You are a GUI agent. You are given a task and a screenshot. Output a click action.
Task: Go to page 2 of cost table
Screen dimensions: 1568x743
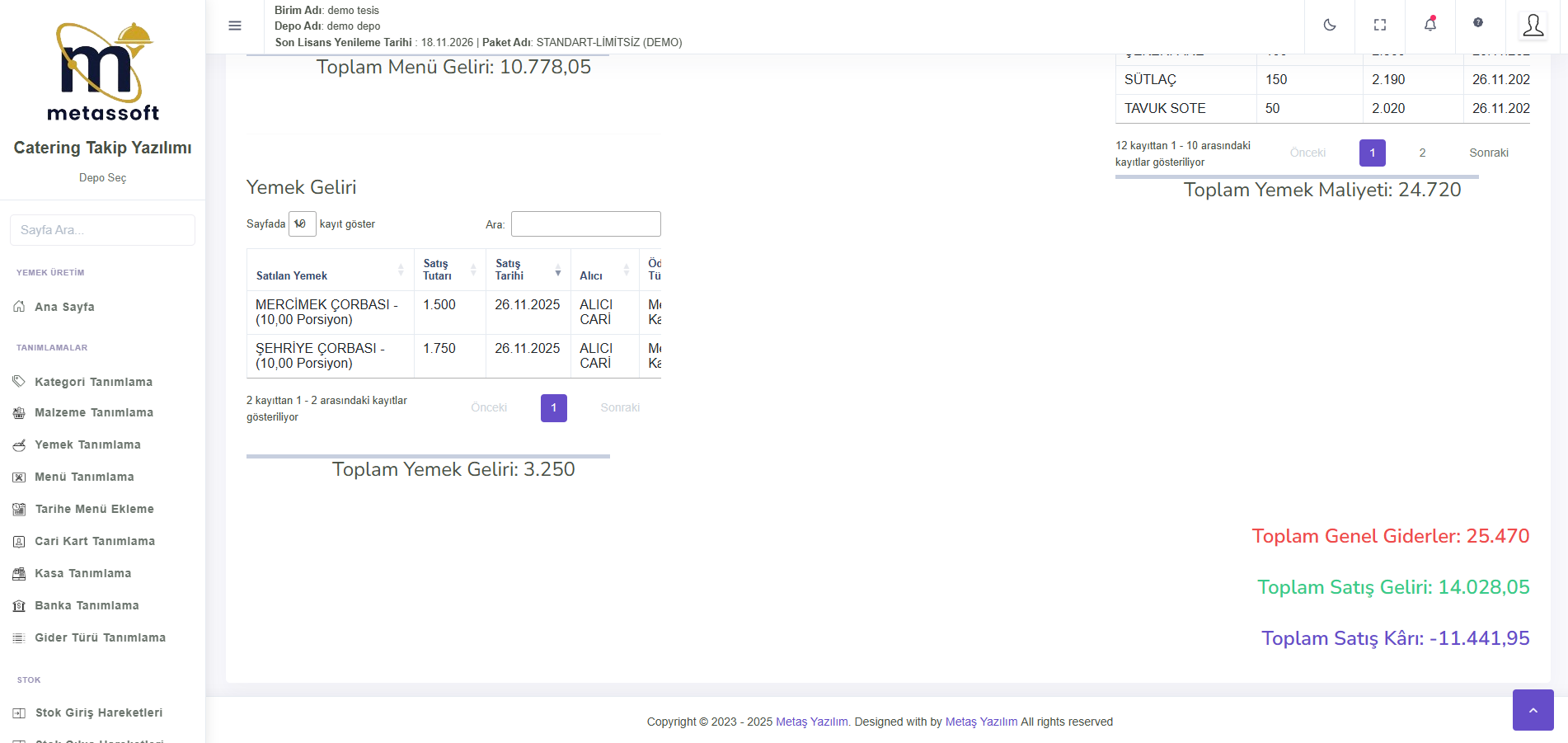coord(1422,153)
